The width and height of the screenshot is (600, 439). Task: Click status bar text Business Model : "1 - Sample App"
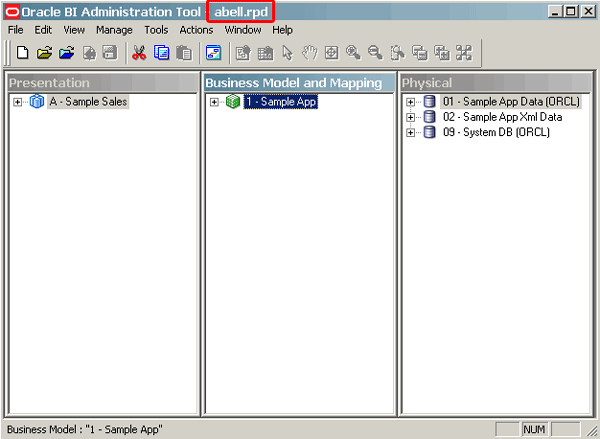85,429
